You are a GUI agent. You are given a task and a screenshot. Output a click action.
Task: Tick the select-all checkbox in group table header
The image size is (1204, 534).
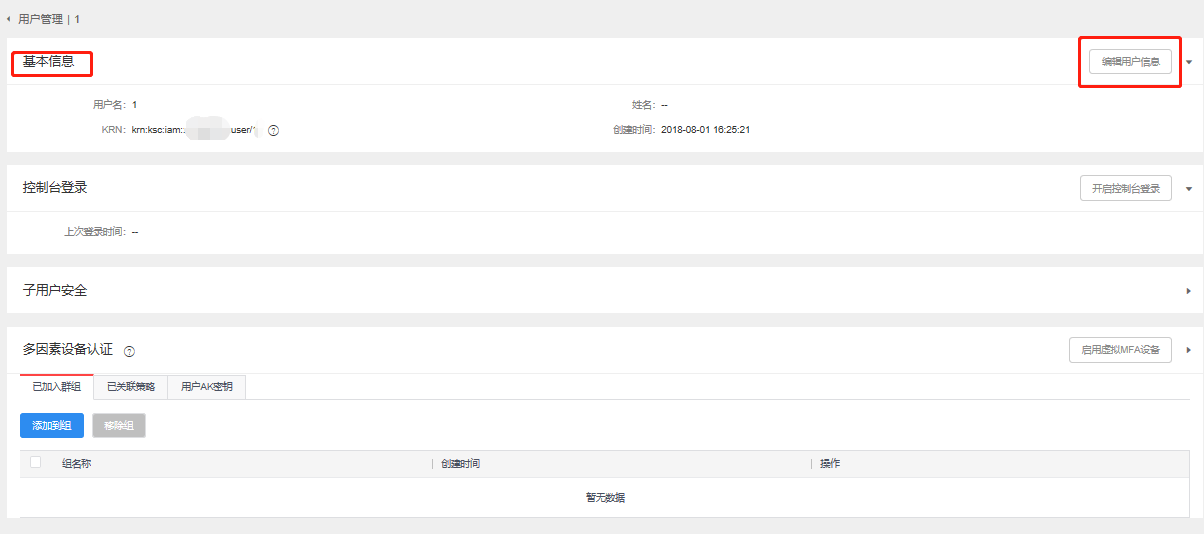click(36, 463)
